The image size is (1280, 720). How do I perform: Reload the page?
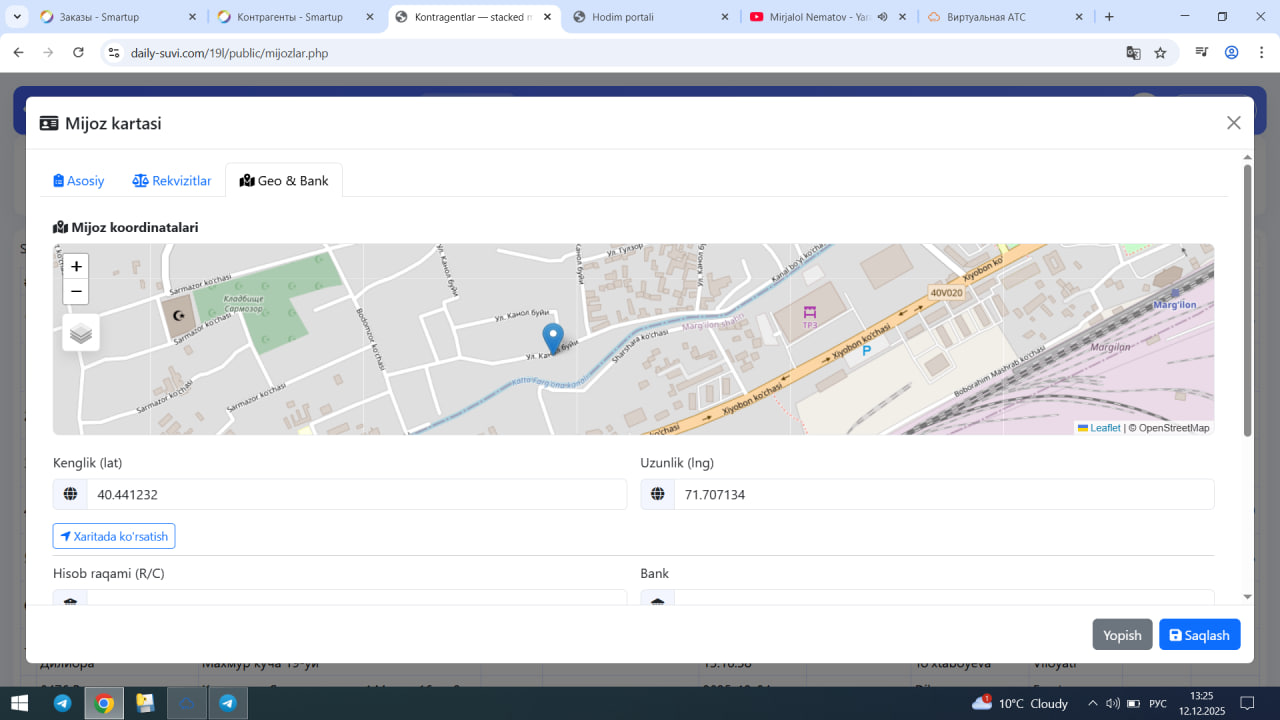pyautogui.click(x=79, y=53)
